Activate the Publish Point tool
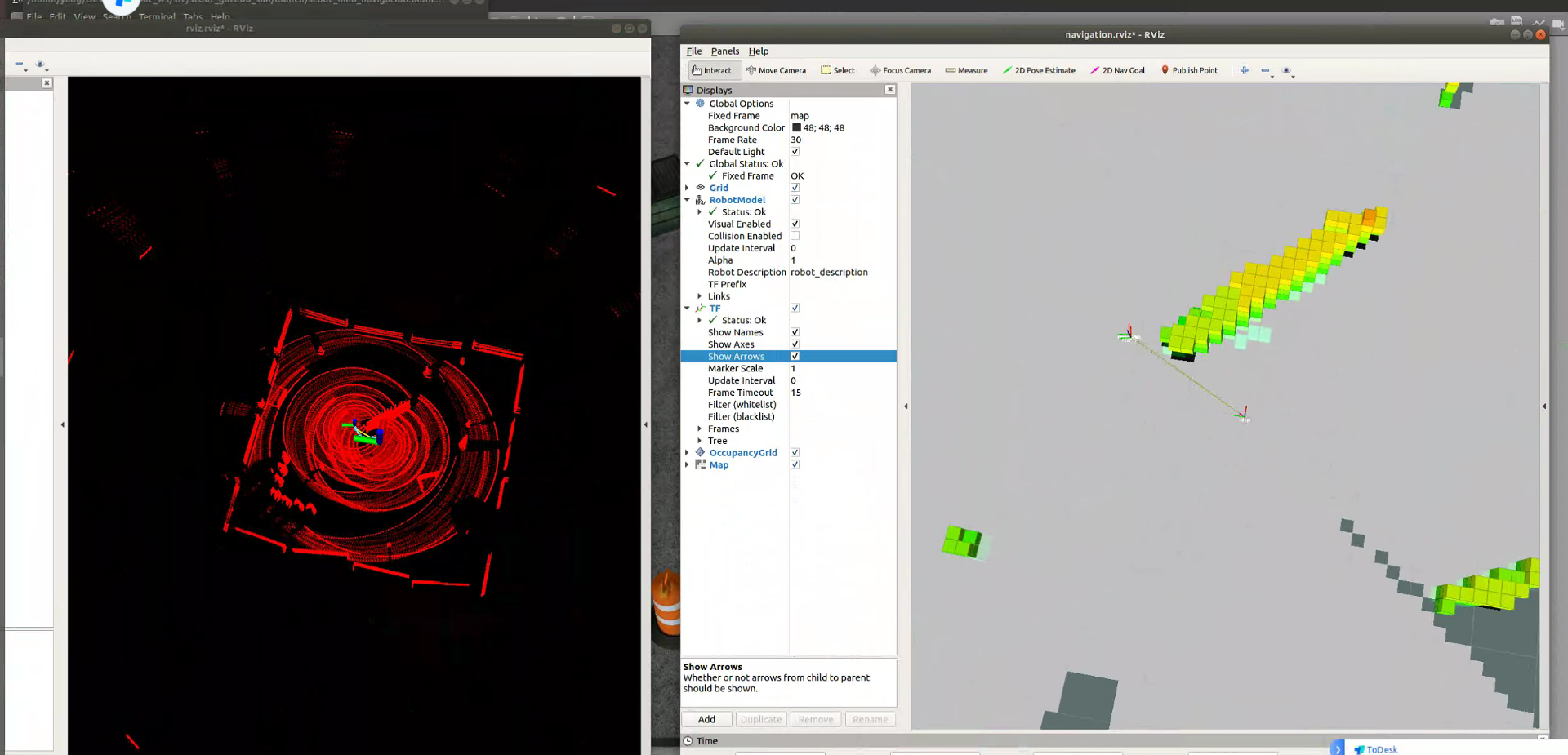Screen dimensions: 1568x755 click(x=1189, y=70)
